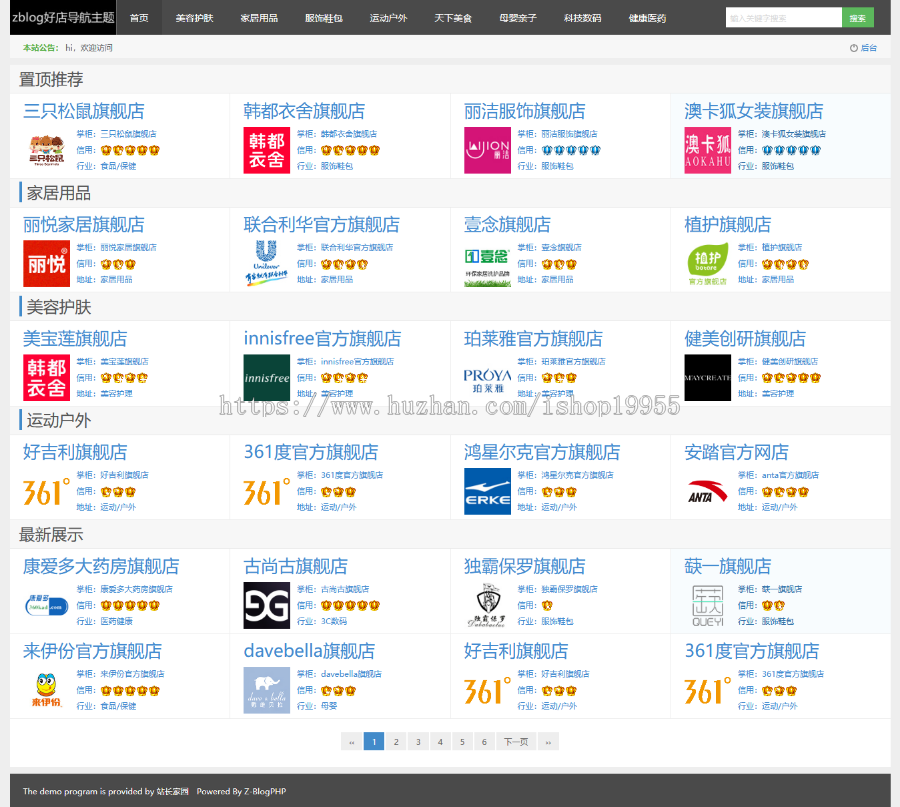The height and width of the screenshot is (807, 900).
Task: Click the 澳卡狐 Aokahu logo image
Action: click(708, 150)
